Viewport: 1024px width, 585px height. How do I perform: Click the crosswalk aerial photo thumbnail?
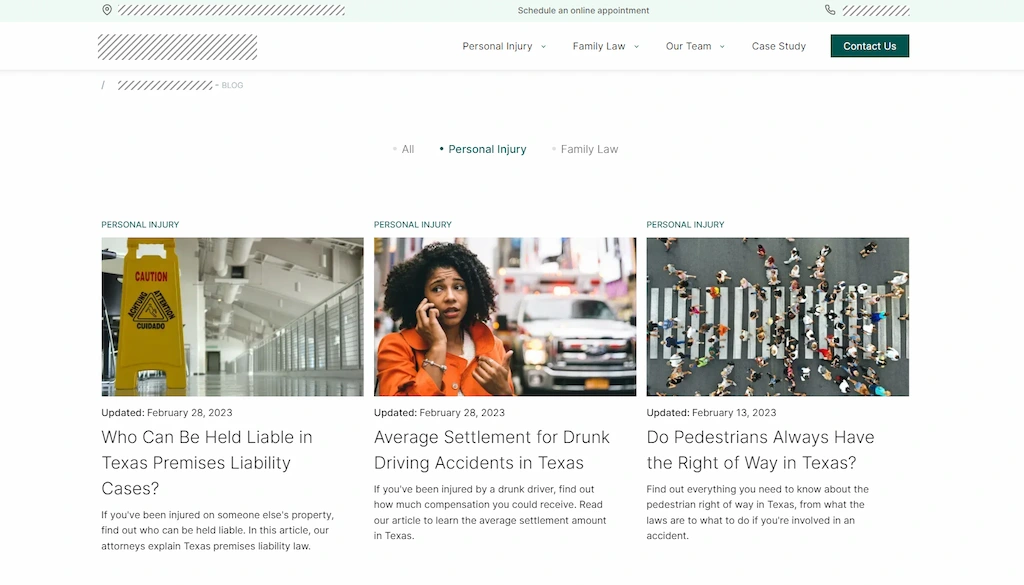(777, 316)
